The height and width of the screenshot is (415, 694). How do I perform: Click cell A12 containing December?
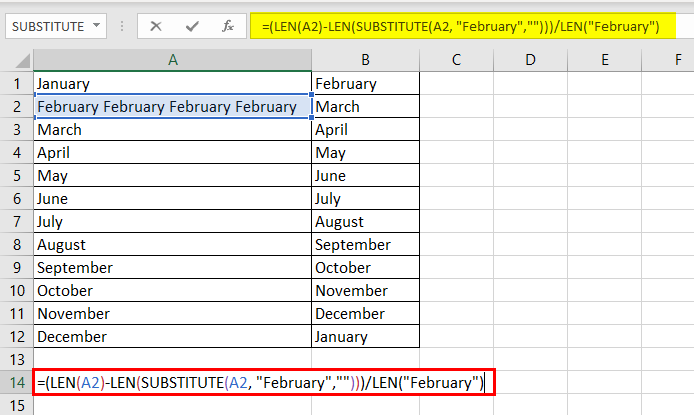(x=173, y=336)
